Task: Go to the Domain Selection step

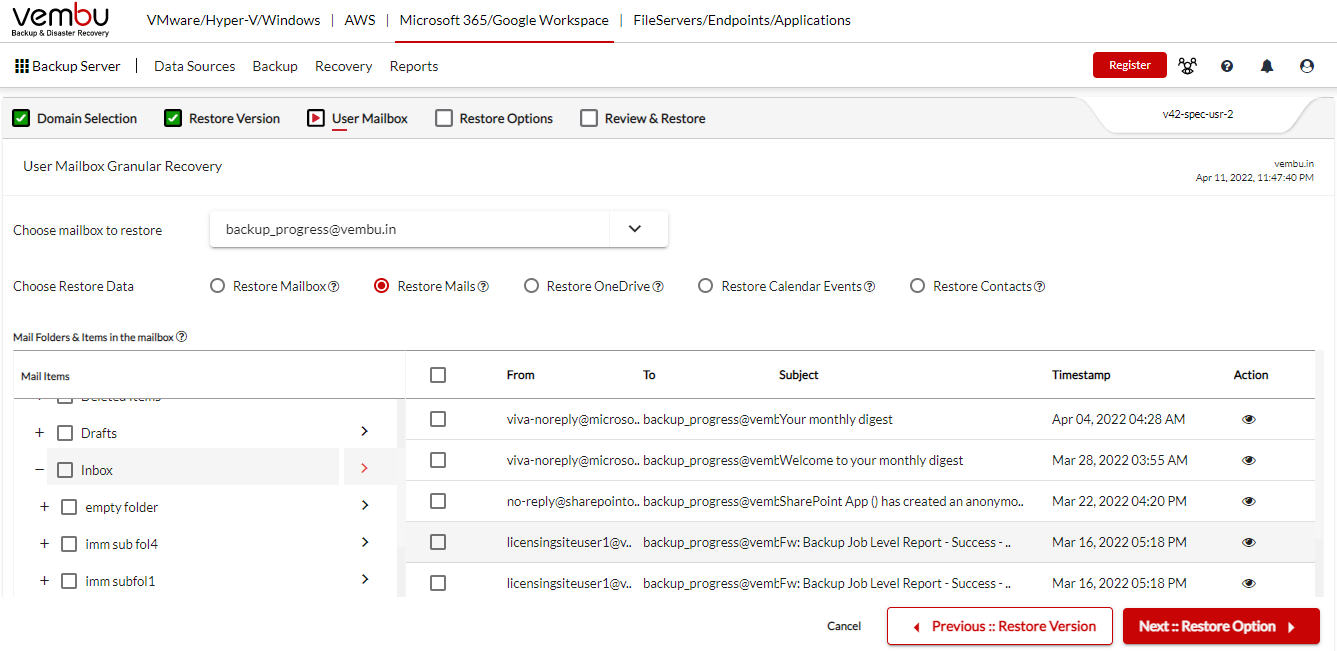Action: [x=75, y=118]
